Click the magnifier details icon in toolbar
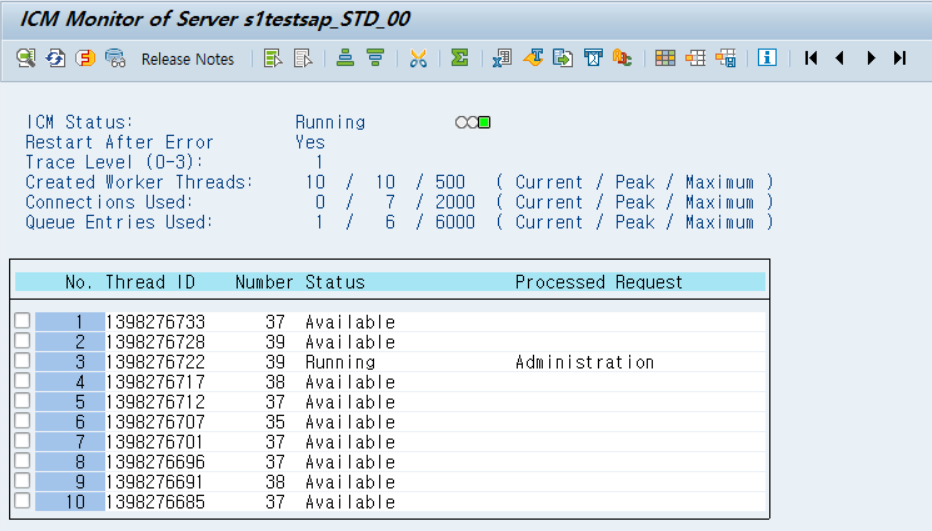The height and width of the screenshot is (531, 932). tap(26, 58)
